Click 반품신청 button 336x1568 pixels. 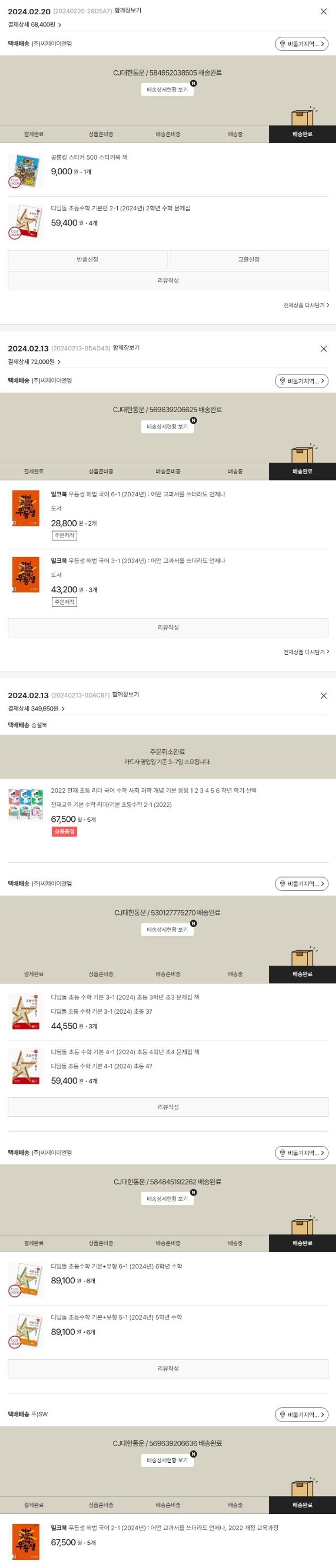point(88,260)
